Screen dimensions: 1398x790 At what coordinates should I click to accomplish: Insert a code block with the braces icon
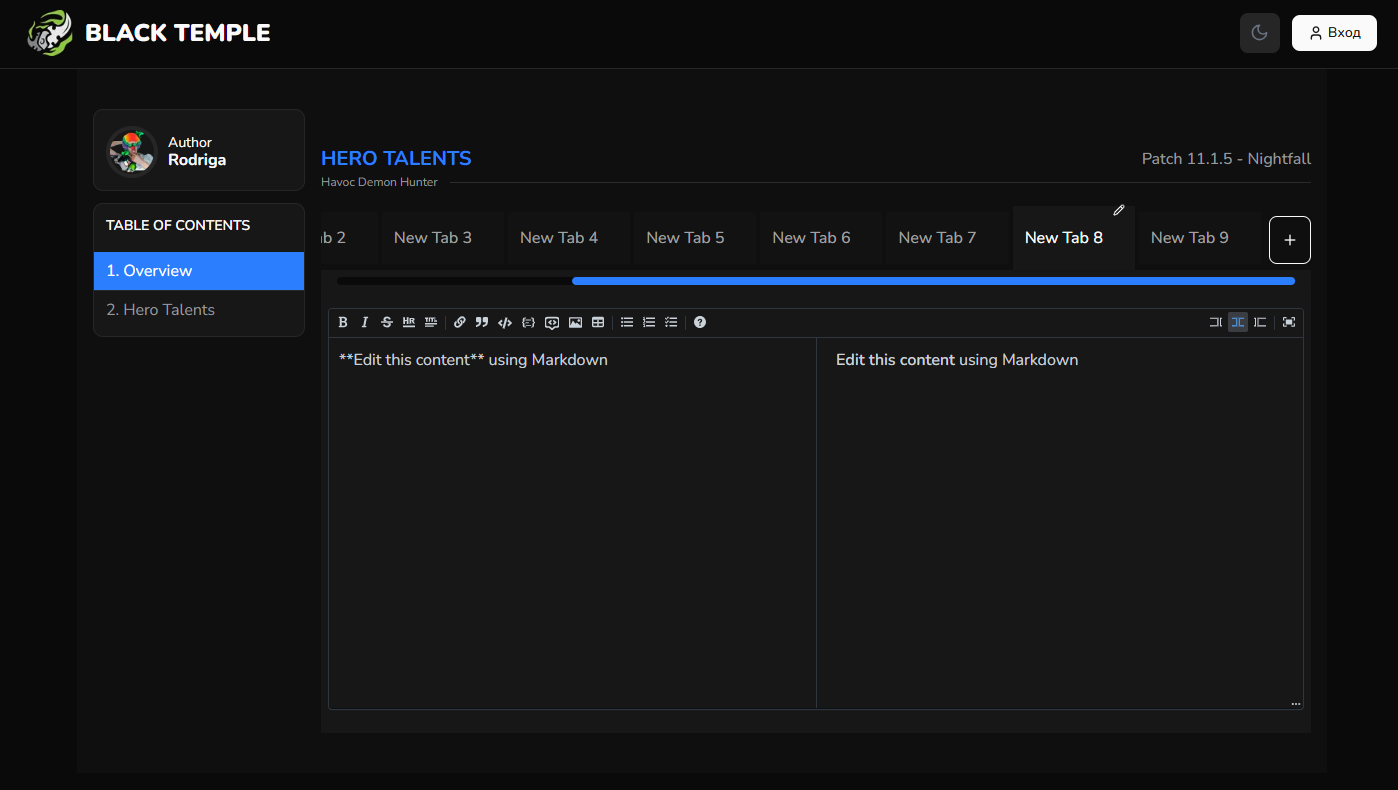pyautogui.click(x=528, y=322)
